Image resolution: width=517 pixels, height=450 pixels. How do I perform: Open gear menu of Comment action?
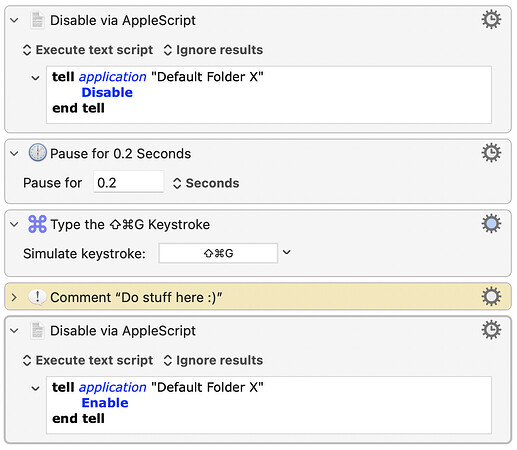(x=491, y=297)
